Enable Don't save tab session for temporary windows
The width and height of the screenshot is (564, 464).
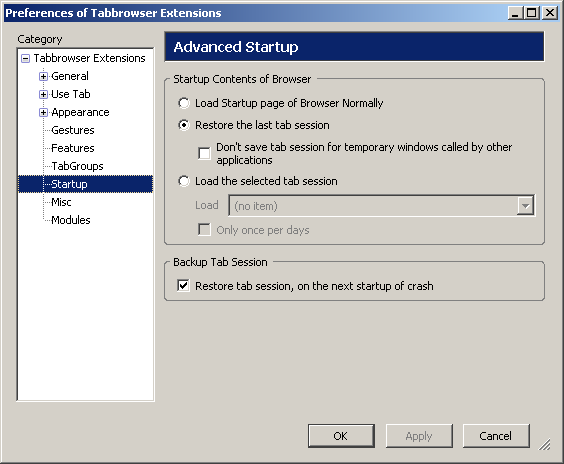(x=204, y=153)
